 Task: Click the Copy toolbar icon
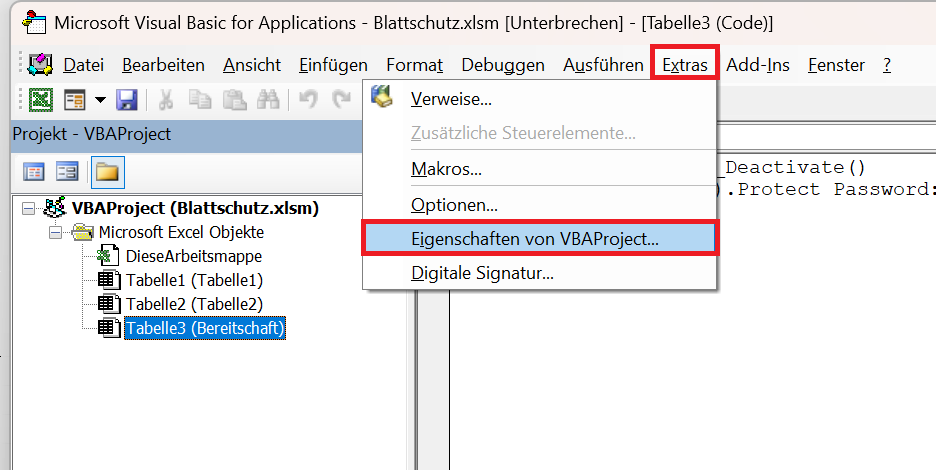click(x=200, y=100)
